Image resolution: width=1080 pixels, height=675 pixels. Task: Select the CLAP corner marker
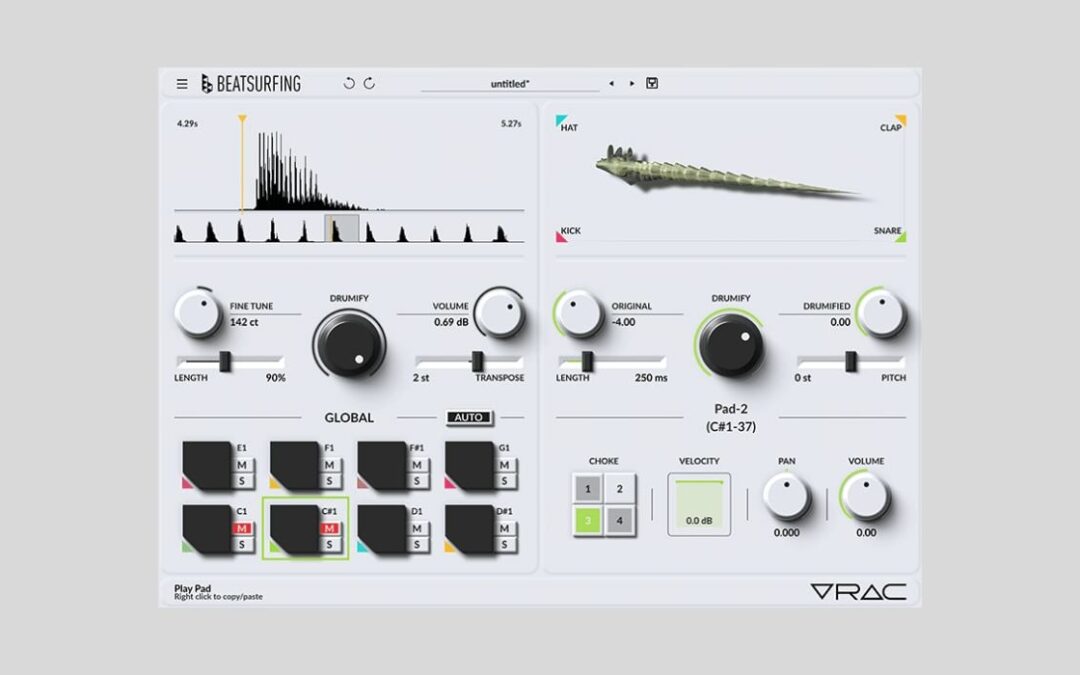coord(900,121)
